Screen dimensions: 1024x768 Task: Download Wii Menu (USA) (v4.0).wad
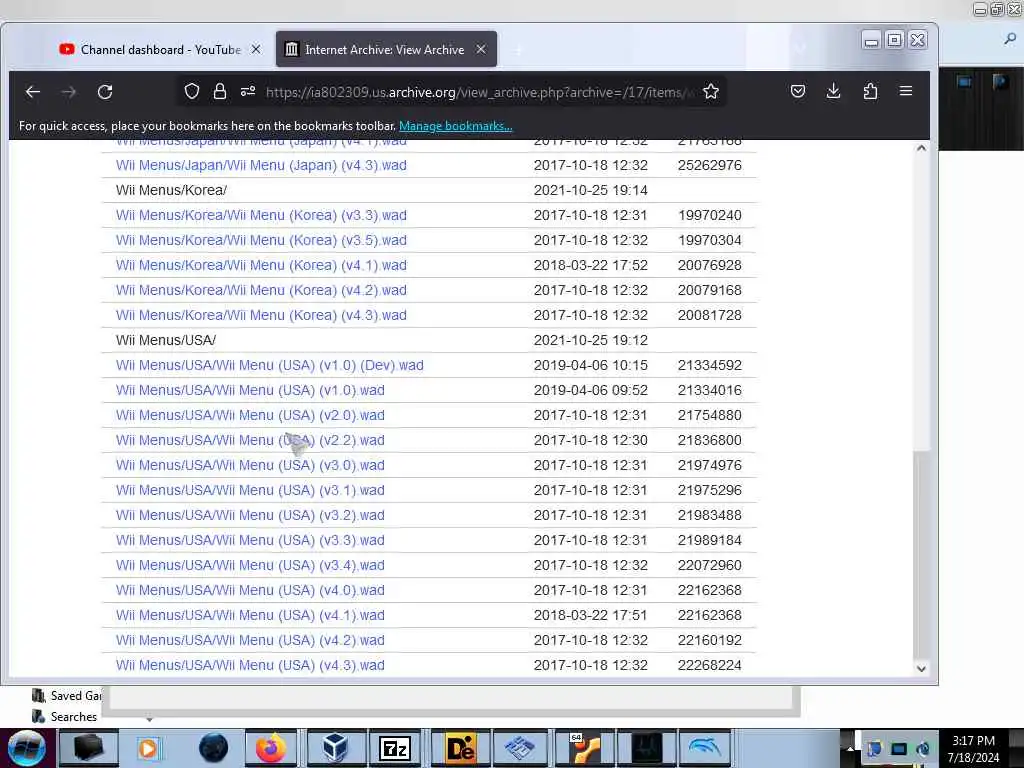pos(250,590)
